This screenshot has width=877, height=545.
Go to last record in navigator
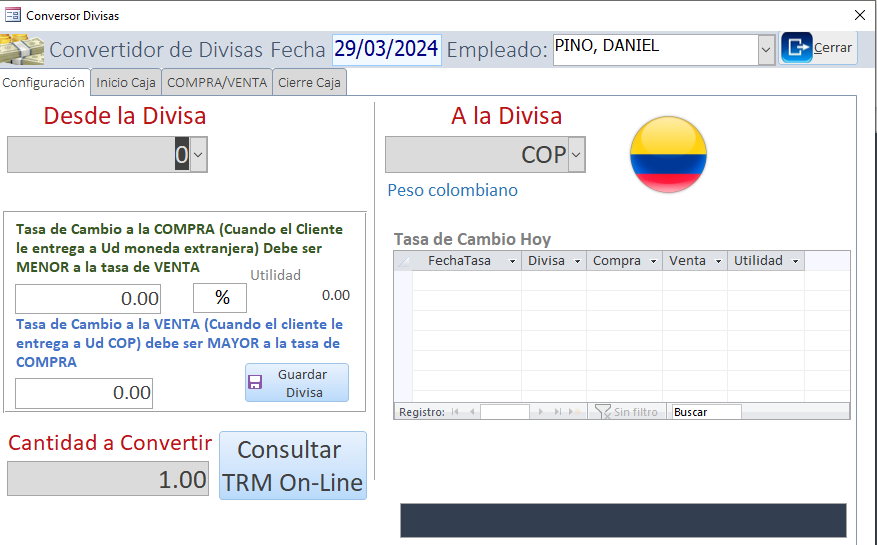click(558, 412)
